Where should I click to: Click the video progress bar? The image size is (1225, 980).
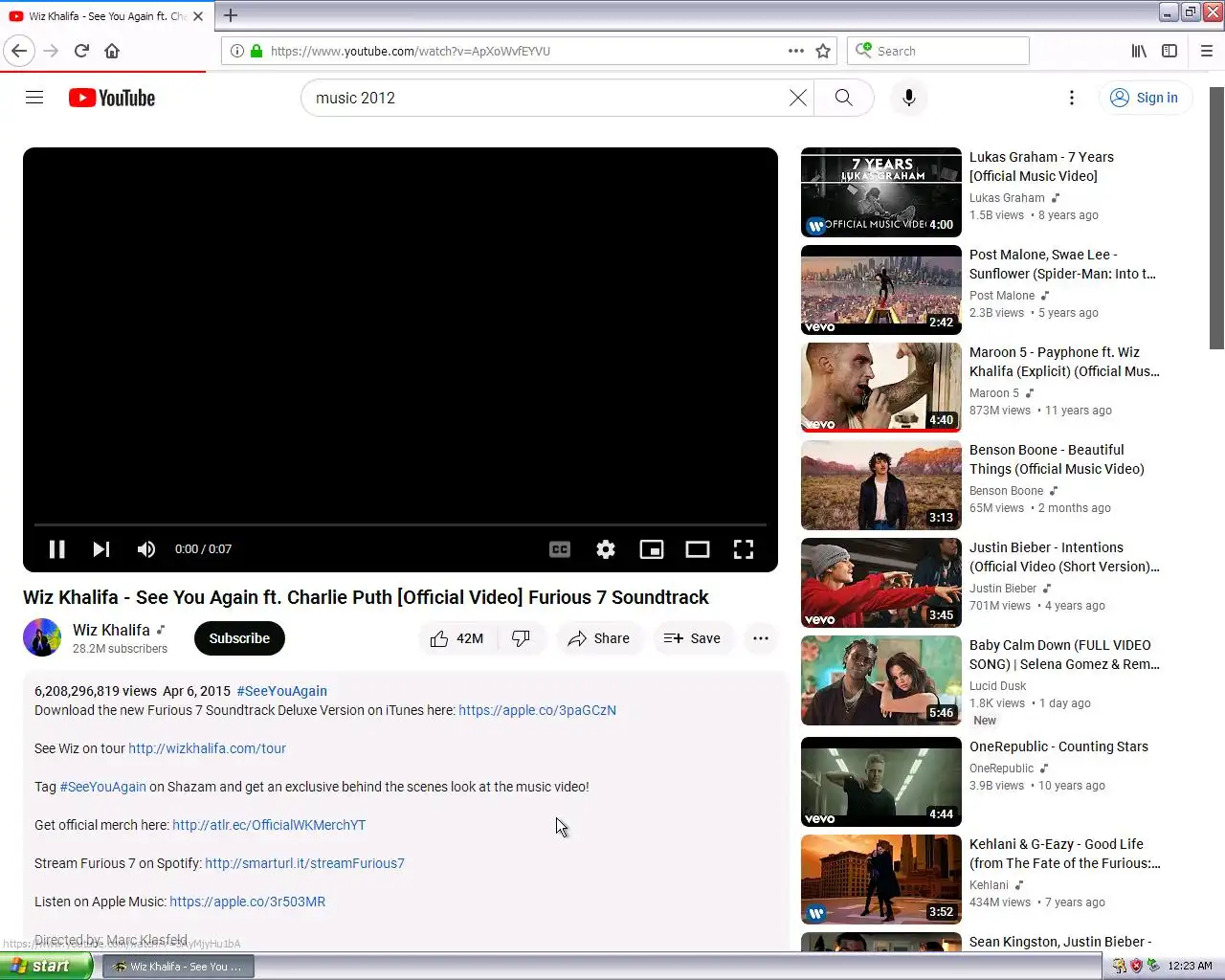pos(400,524)
